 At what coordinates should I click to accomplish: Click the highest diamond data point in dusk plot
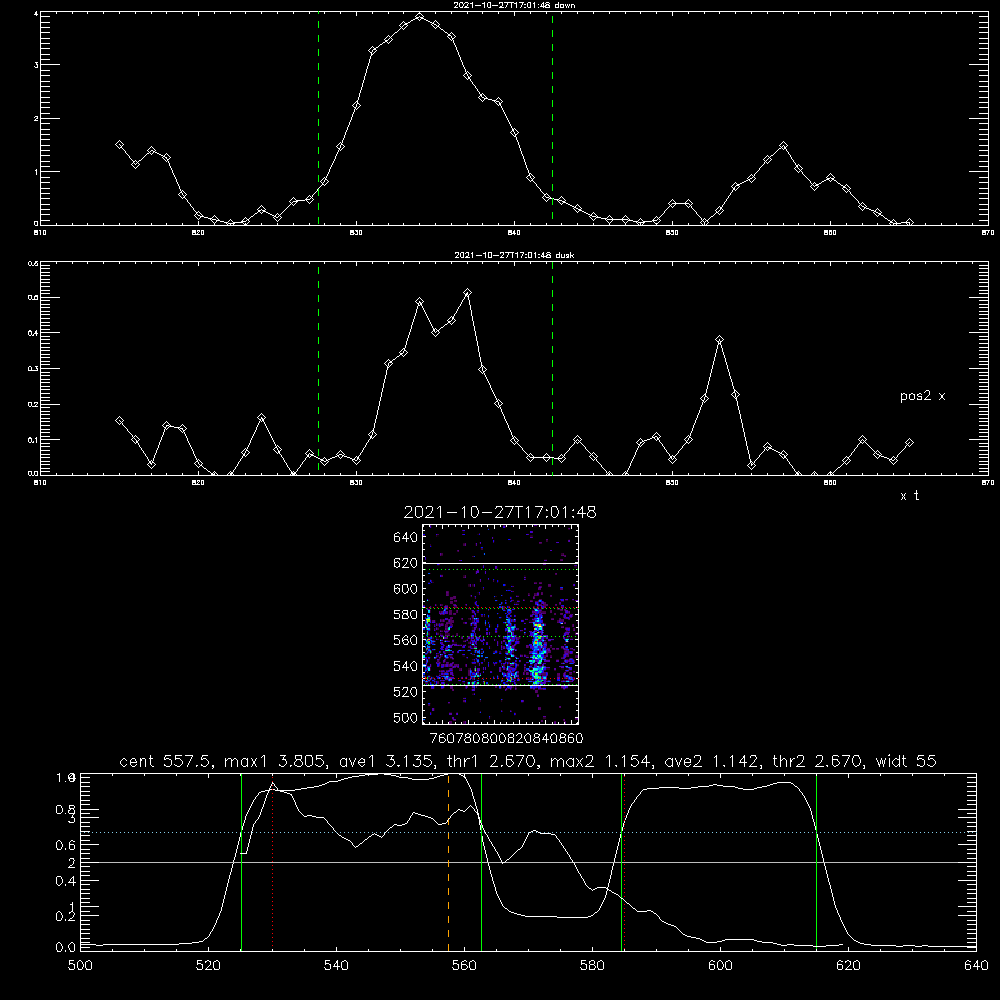click(x=467, y=293)
